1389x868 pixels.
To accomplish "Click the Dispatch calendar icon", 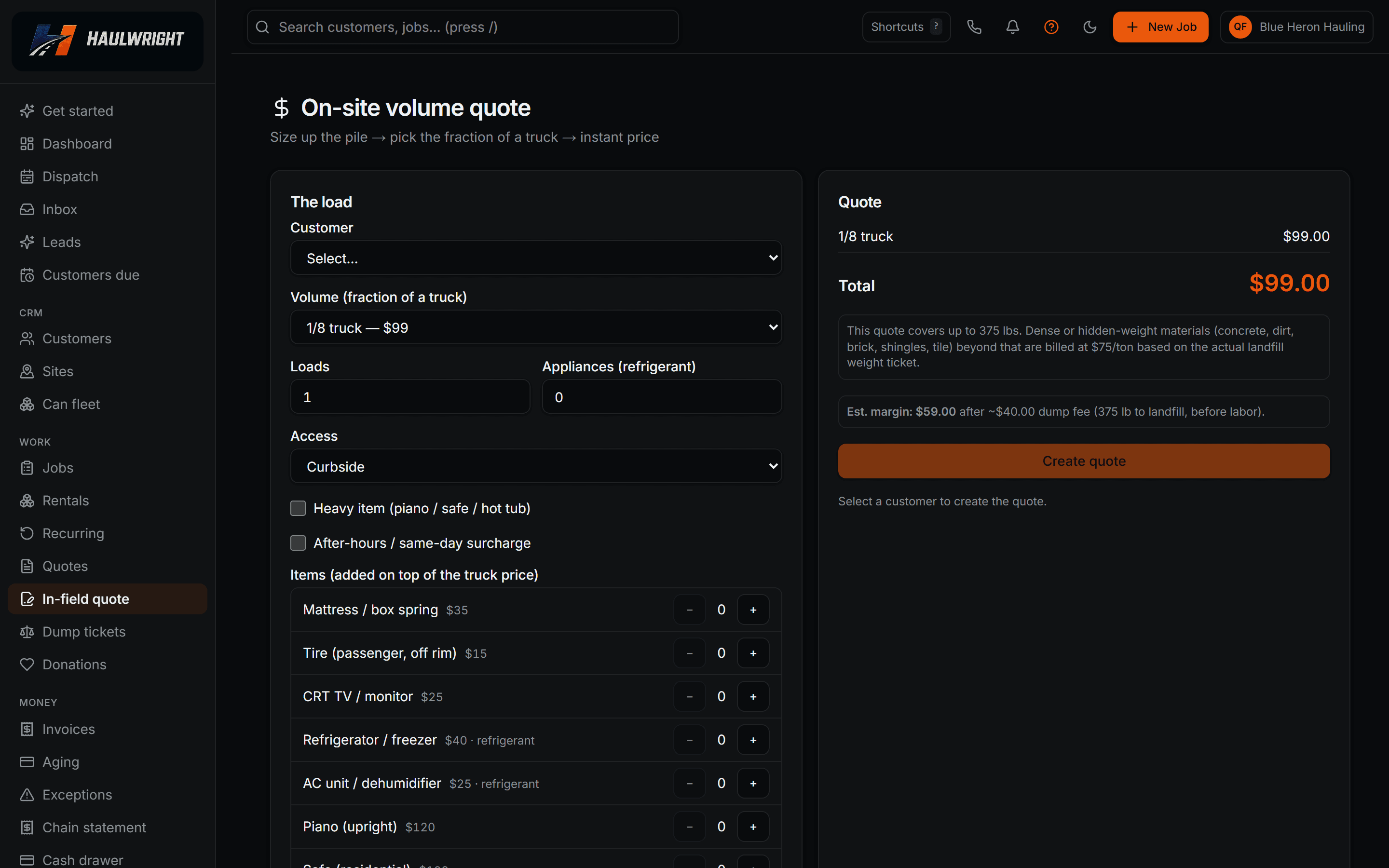I will tap(27, 176).
